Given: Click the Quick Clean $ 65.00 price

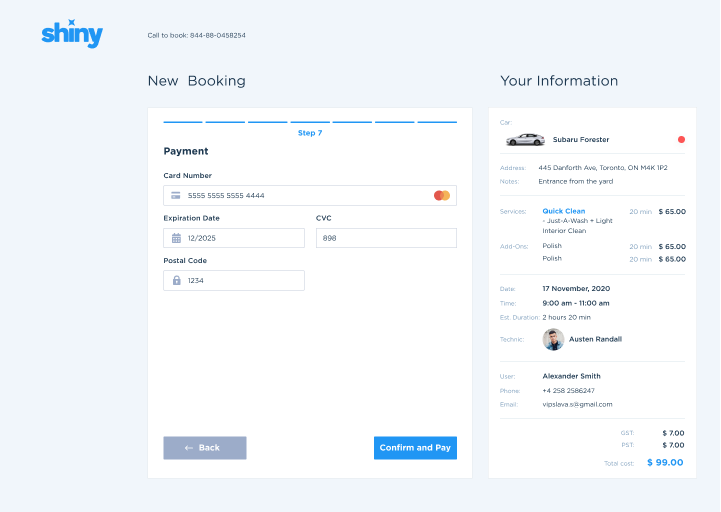Looking at the screenshot, I should (672, 212).
